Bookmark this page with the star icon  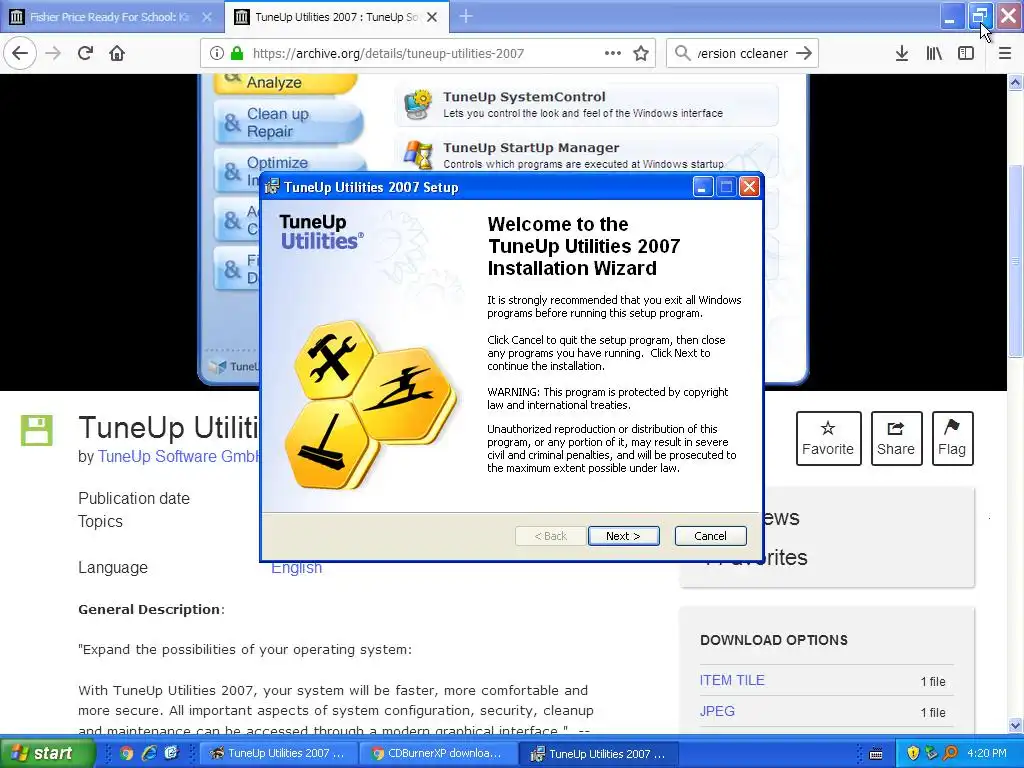coord(641,53)
